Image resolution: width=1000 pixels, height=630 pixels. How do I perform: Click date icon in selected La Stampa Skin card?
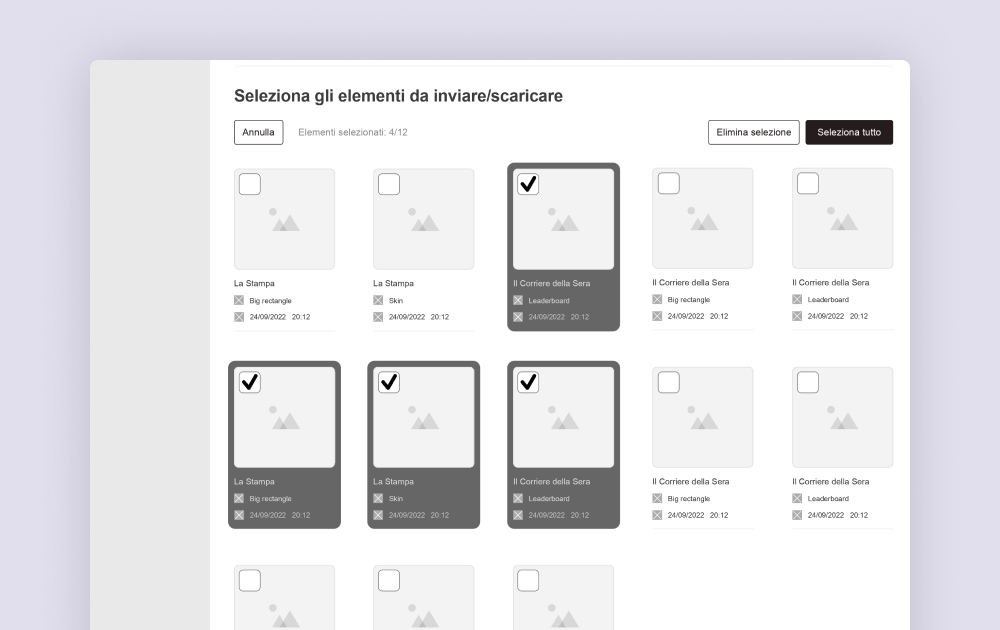tap(378, 515)
